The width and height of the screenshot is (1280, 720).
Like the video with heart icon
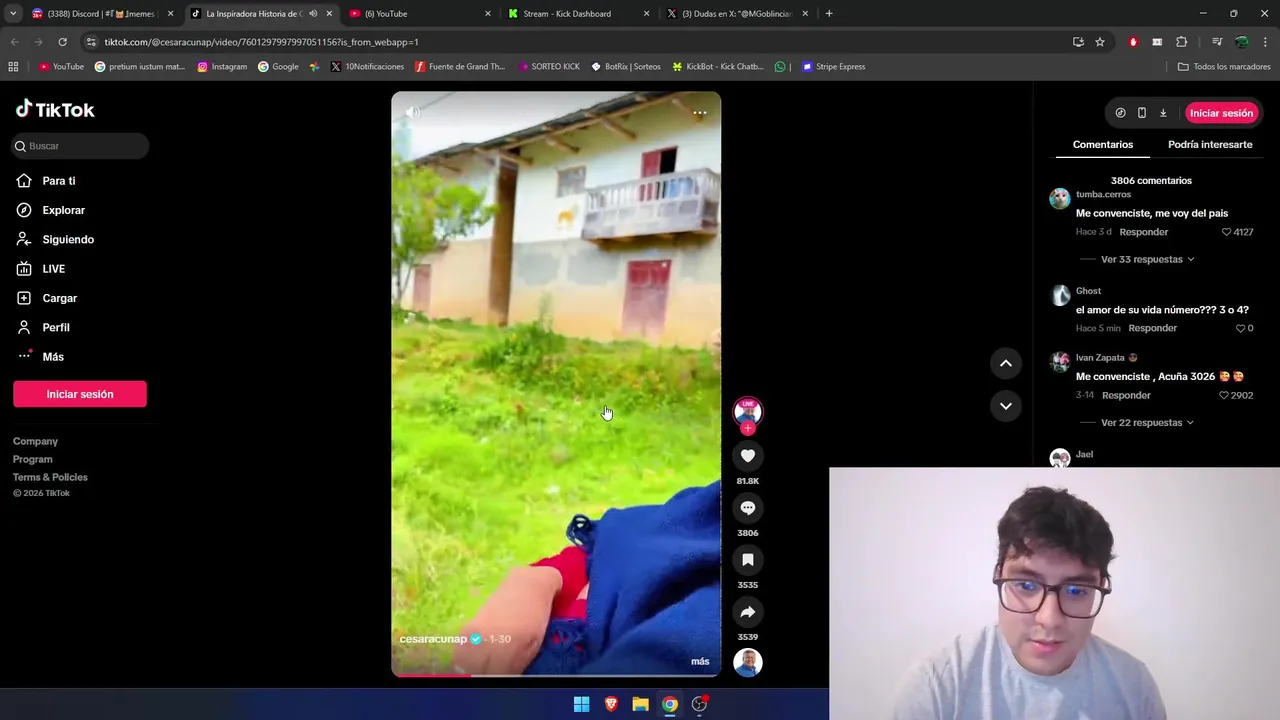coord(747,456)
